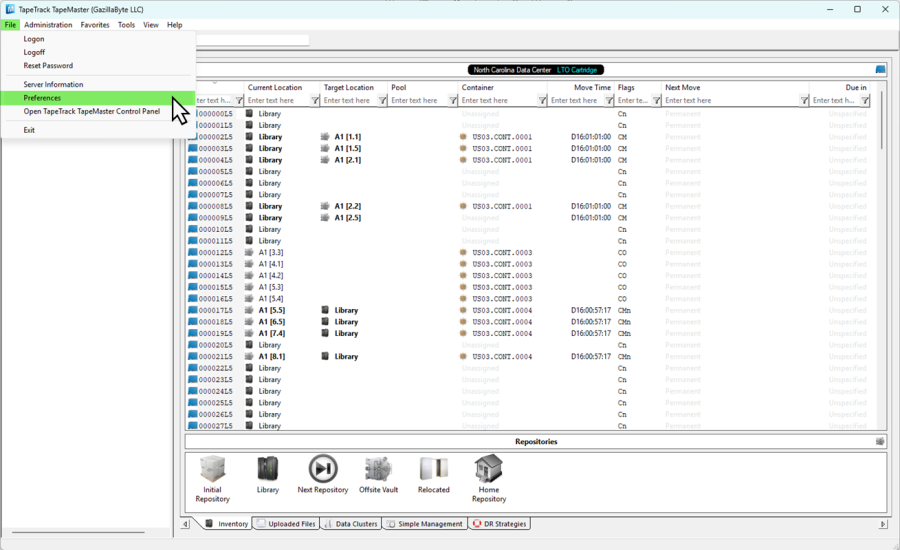This screenshot has width=900, height=550.
Task: Switch to the Uploaded Files tab
Action: point(286,524)
